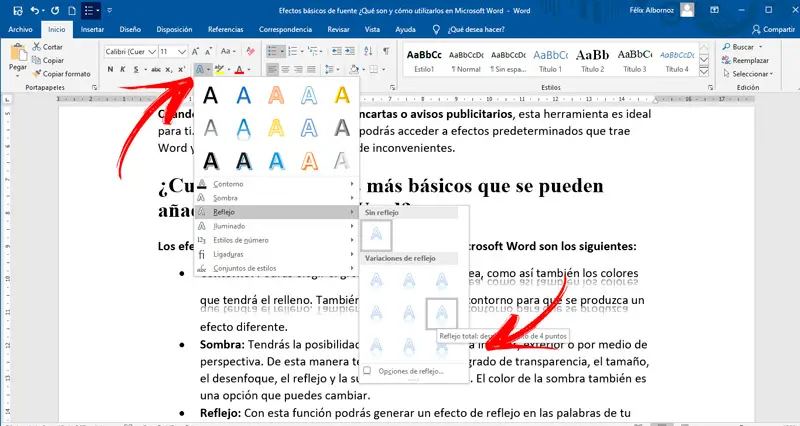The image size is (800, 426).
Task: Click shading paint bucket icon
Action: 354,69
